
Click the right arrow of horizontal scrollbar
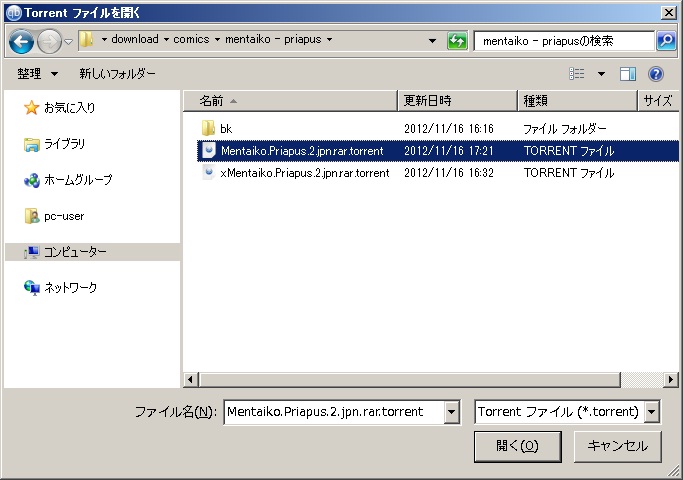(x=671, y=379)
